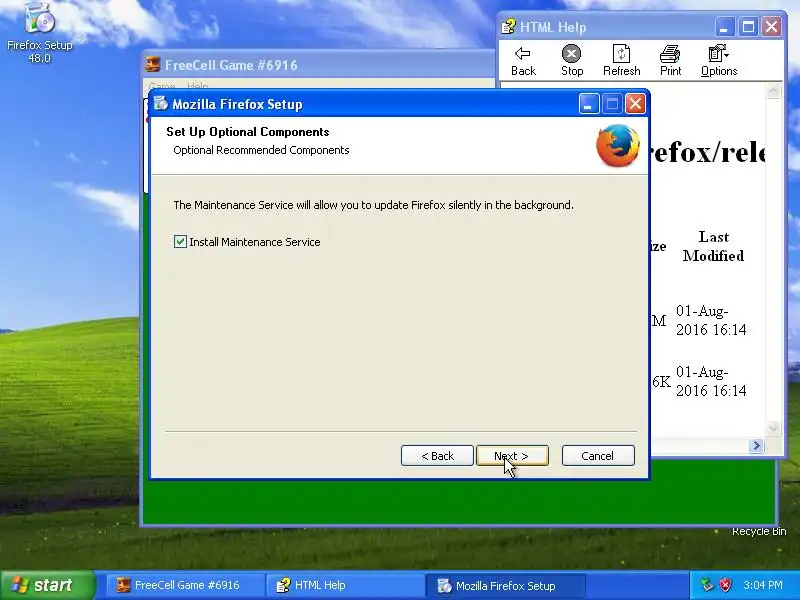Open Firefox Setup 48.0 desktop icon
Viewport: 800px width, 600px height.
pos(40,33)
